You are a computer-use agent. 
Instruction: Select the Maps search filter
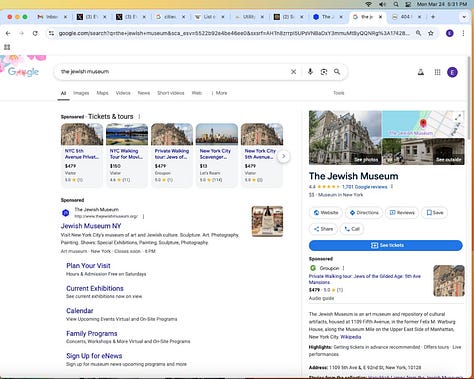[x=102, y=93]
